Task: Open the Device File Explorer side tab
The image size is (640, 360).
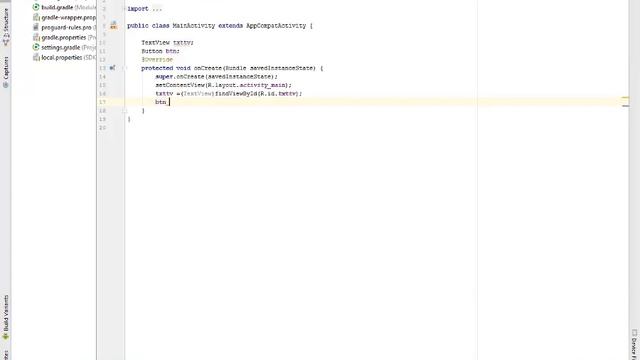Action: (x=634, y=344)
